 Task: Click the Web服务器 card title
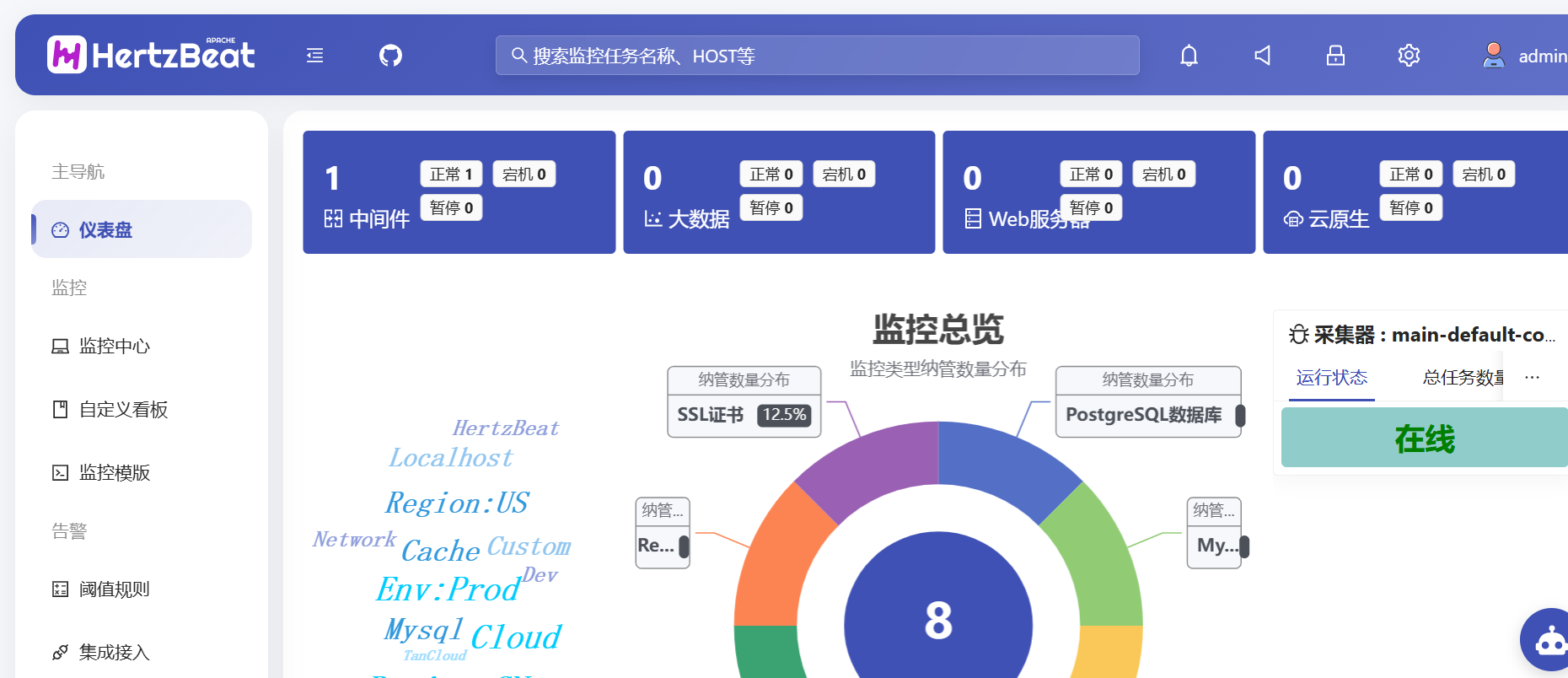[x=1039, y=219]
